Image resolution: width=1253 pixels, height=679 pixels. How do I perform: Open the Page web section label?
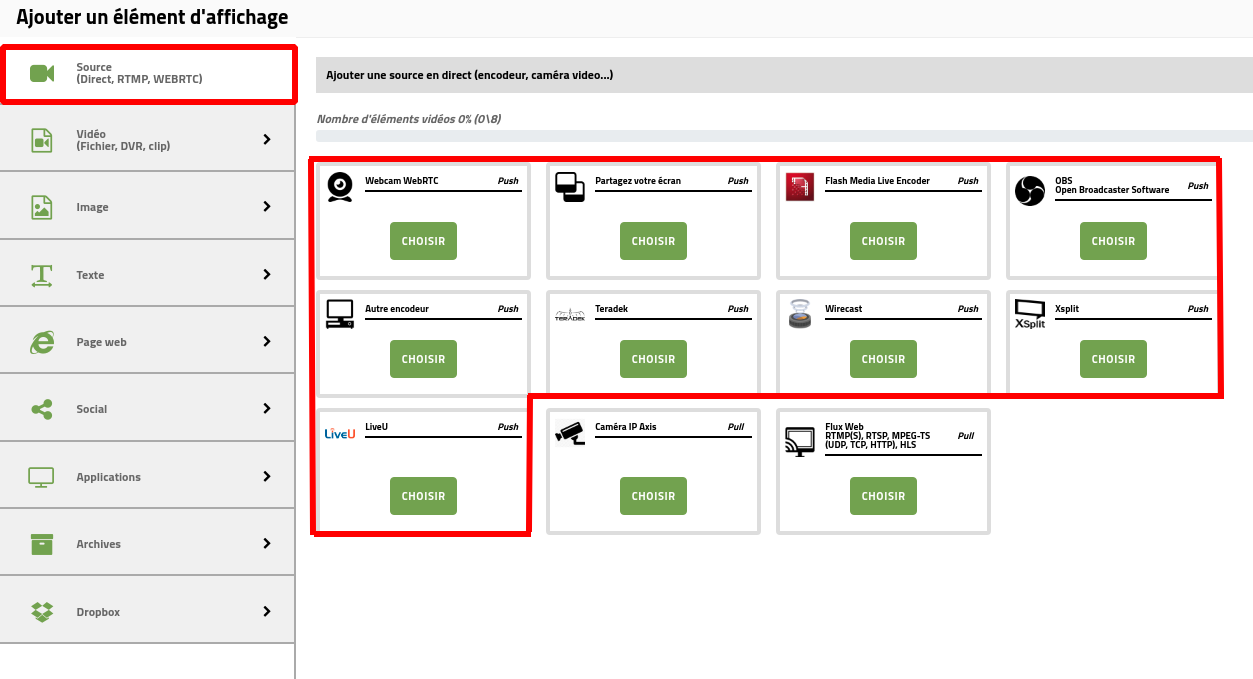[101, 342]
